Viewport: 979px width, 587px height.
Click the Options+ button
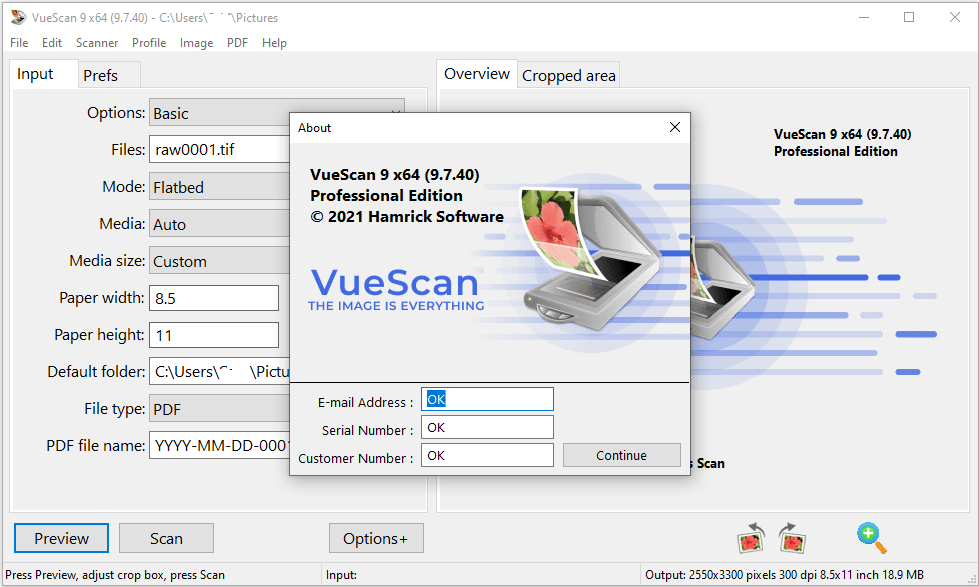coord(376,538)
